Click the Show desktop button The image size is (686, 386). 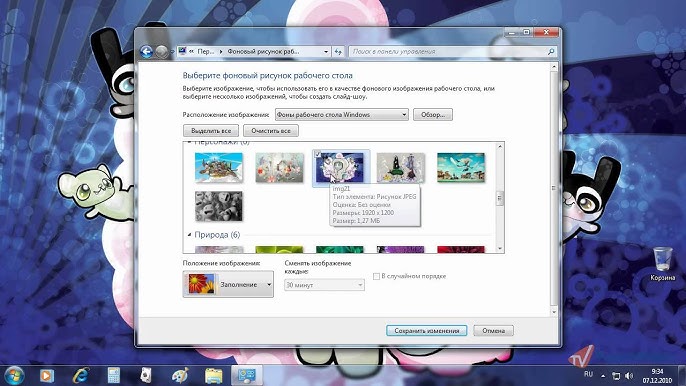[x=682, y=375]
